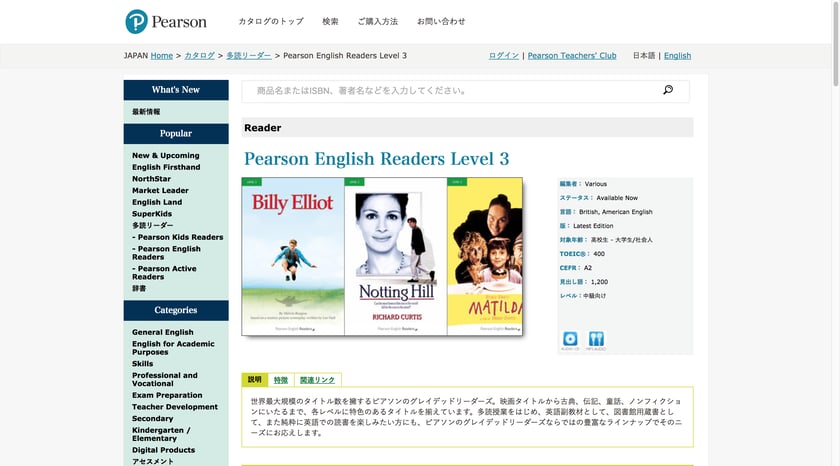The image size is (840, 466).
Task: Open Digital Products category
Action: click(x=163, y=450)
